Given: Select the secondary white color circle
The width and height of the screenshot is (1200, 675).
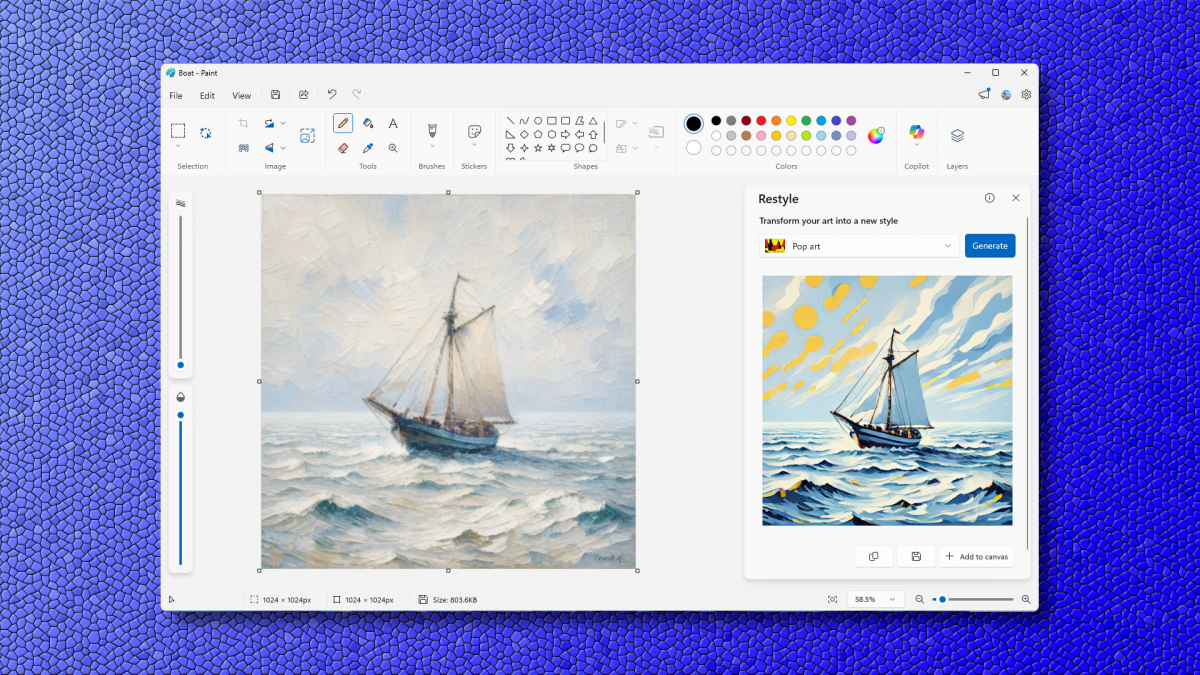Looking at the screenshot, I should pyautogui.click(x=694, y=148).
